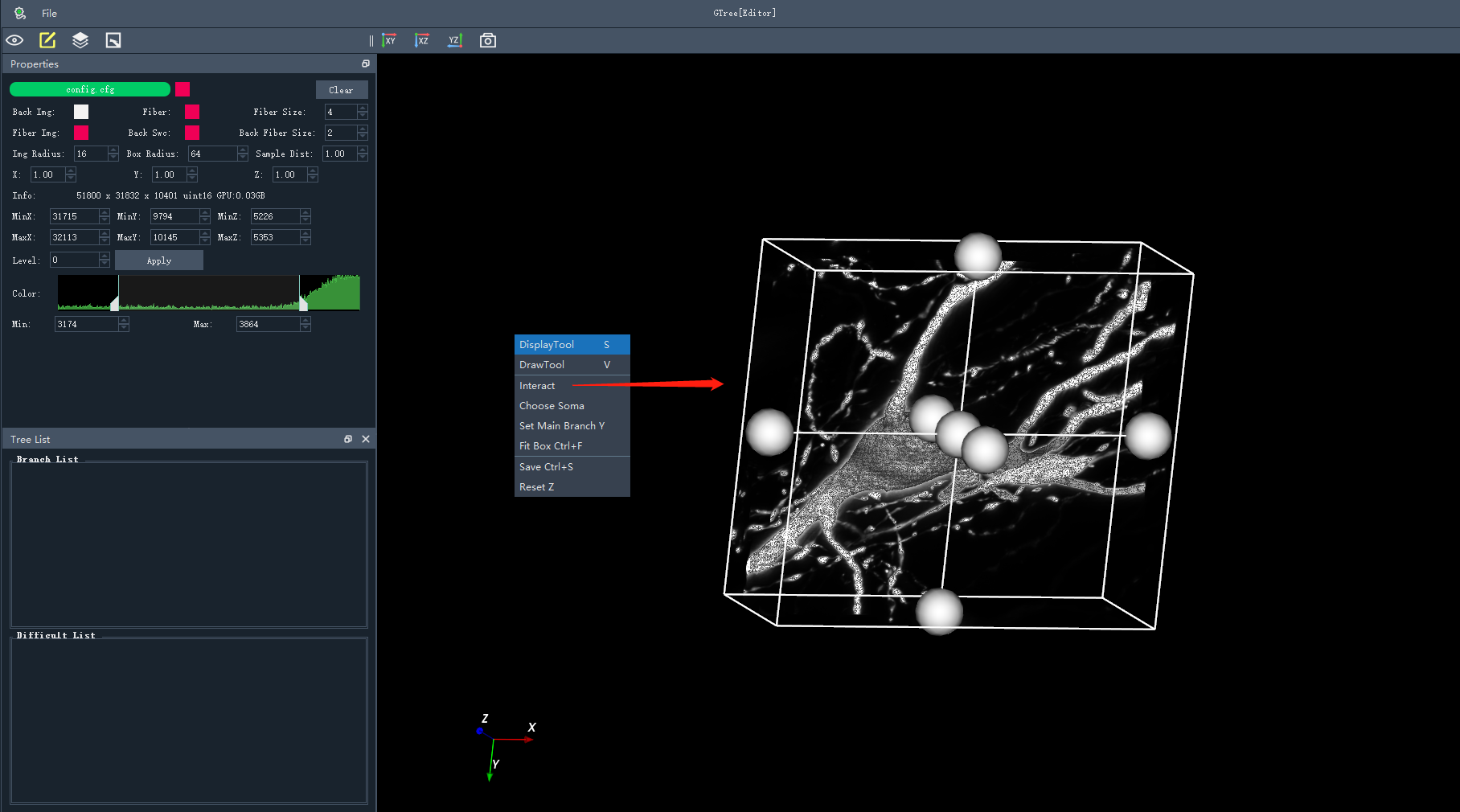Float the Properties panel

pos(366,64)
